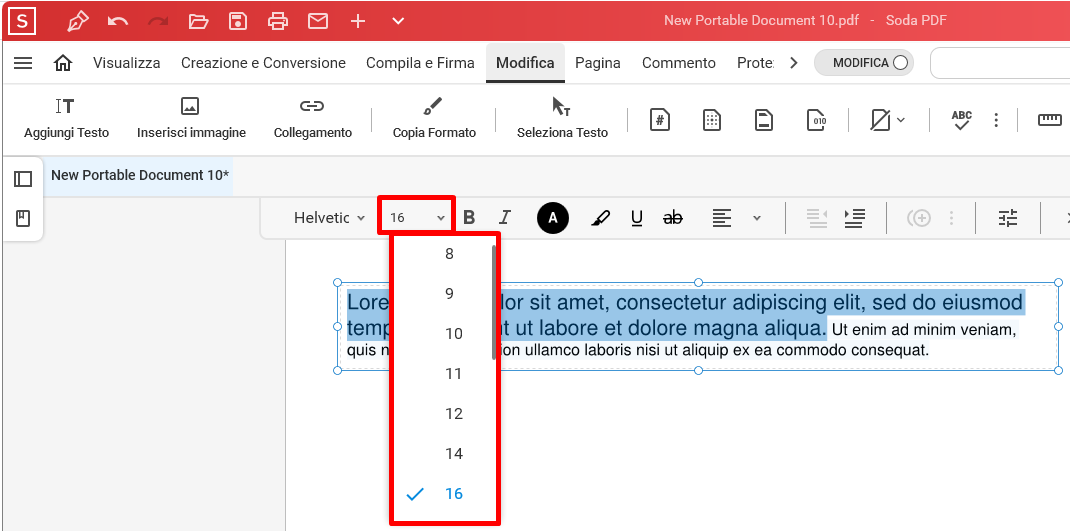Image resolution: width=1070 pixels, height=531 pixels.
Task: Click the print icon in title bar
Action: click(278, 21)
